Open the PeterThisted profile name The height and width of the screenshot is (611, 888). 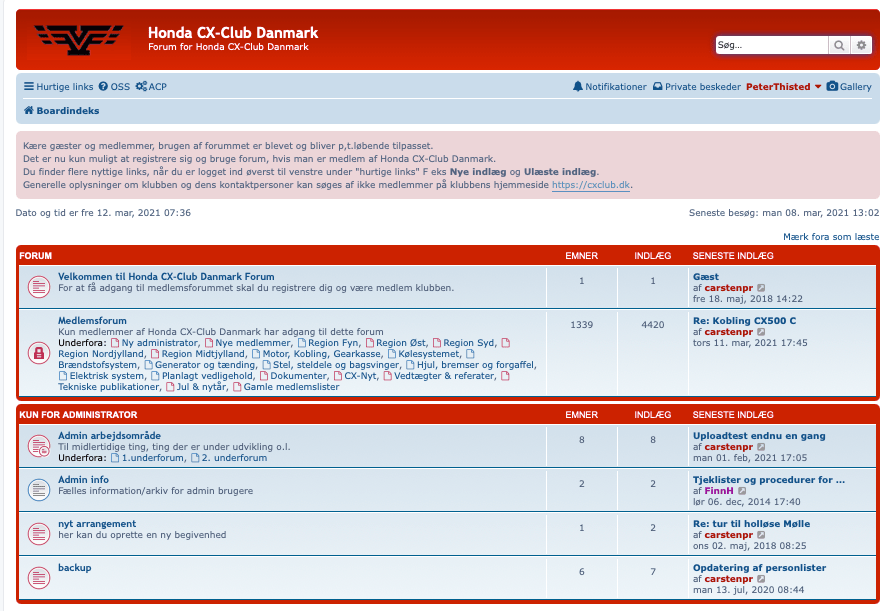778,87
